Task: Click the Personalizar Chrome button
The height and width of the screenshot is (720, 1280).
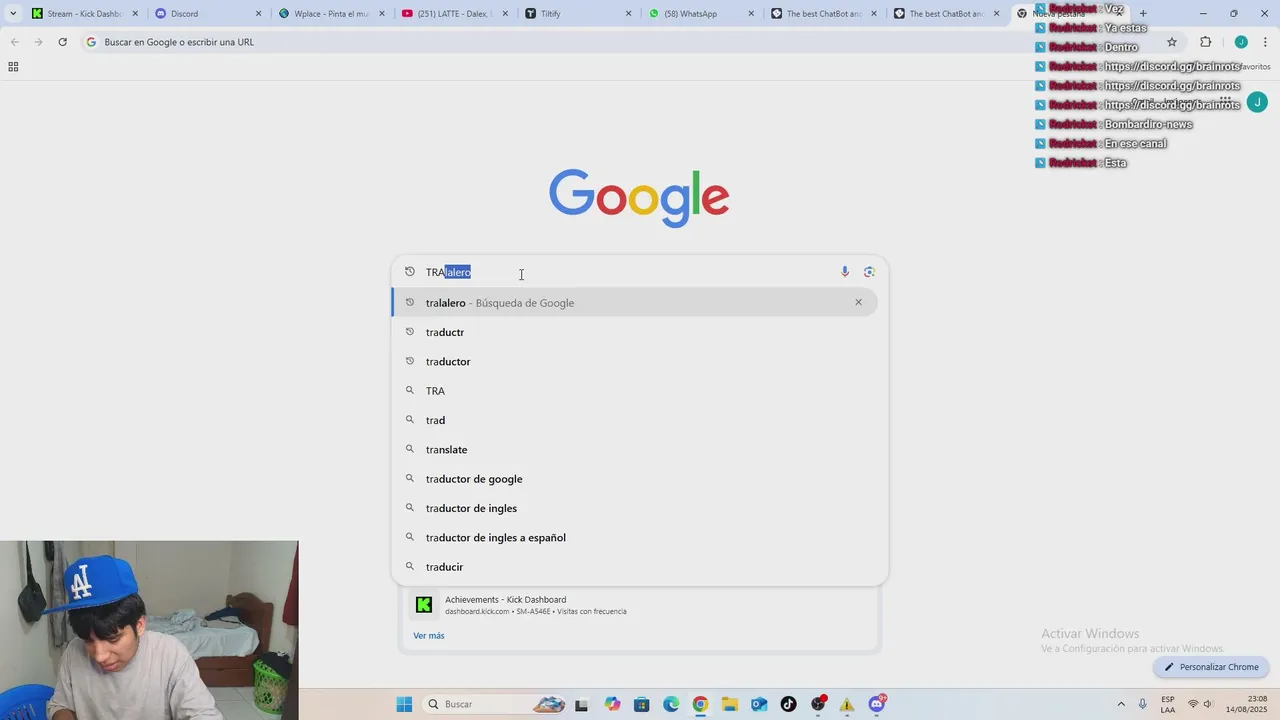Action: [1211, 667]
